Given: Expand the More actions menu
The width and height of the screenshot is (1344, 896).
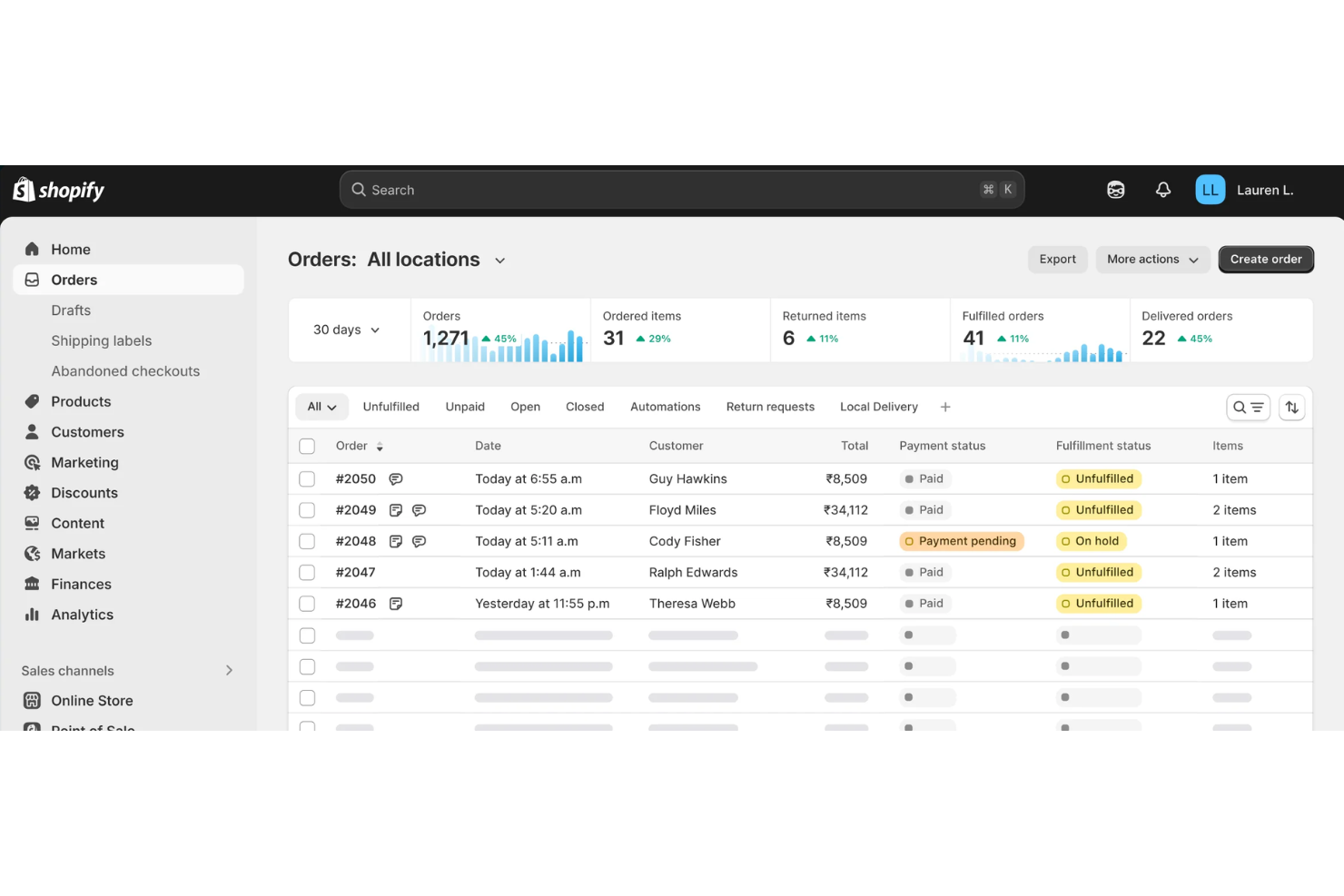Looking at the screenshot, I should tap(1151, 259).
